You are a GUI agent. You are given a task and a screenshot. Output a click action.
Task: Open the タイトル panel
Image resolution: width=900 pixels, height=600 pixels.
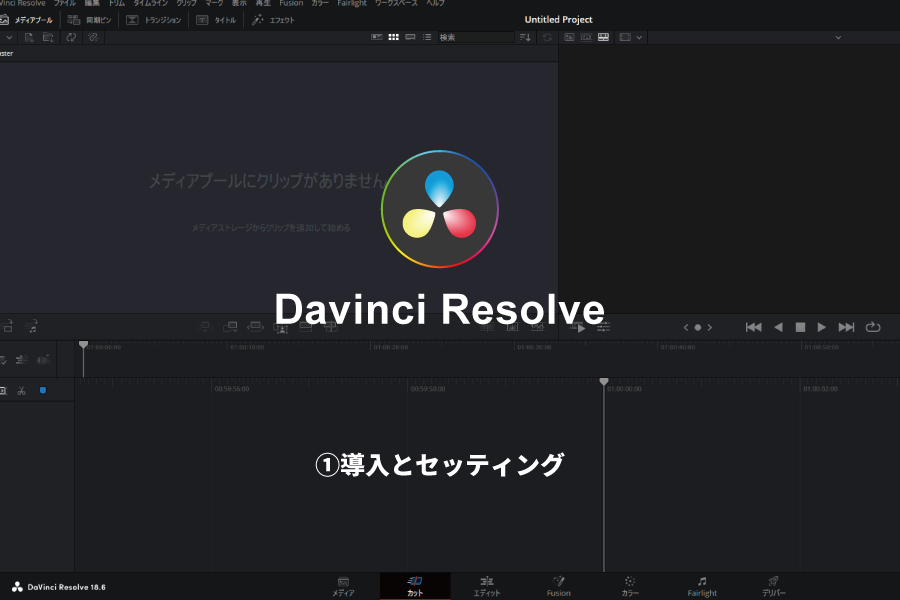tap(216, 20)
